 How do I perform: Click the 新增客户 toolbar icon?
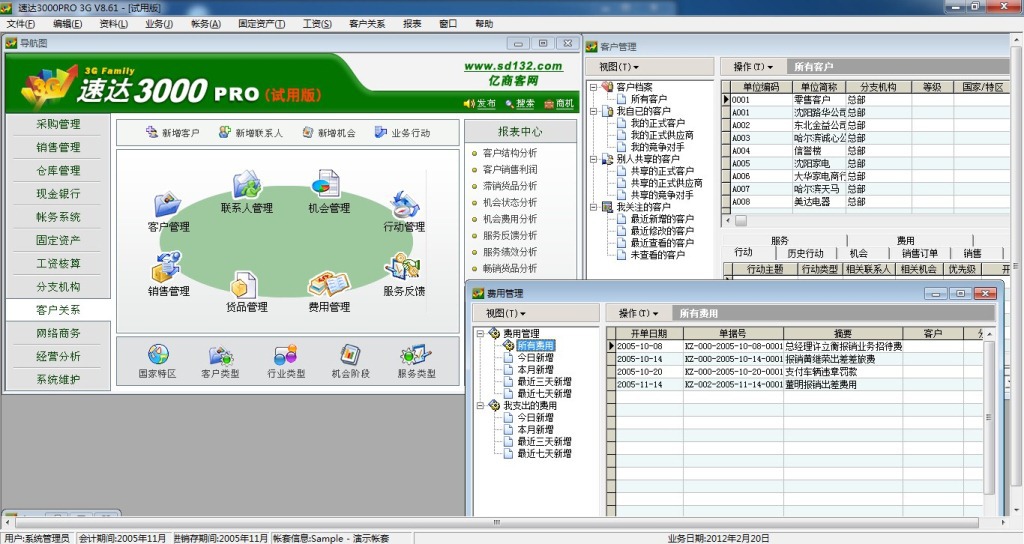pyautogui.click(x=152, y=132)
